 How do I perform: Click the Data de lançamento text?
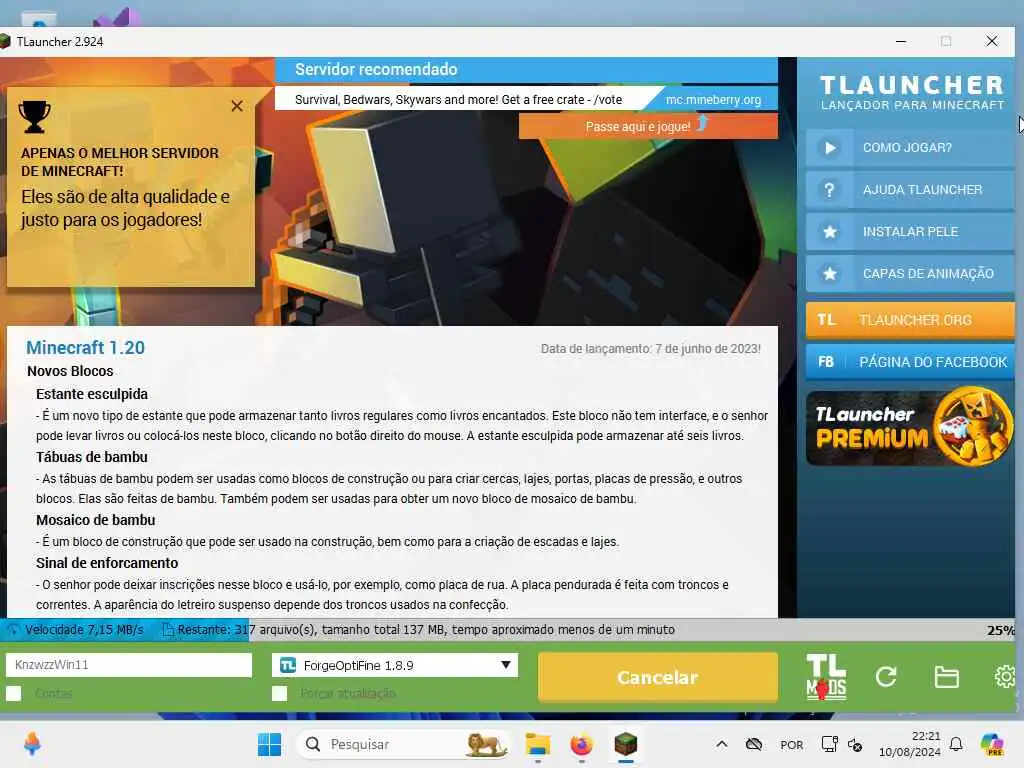click(650, 349)
